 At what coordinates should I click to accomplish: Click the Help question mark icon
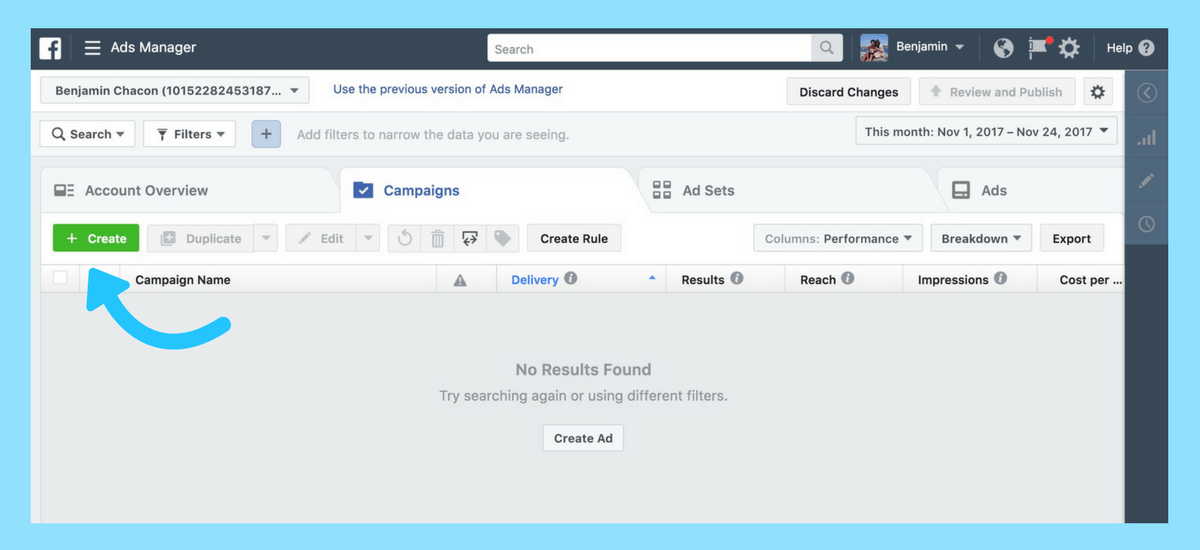pyautogui.click(x=1146, y=48)
